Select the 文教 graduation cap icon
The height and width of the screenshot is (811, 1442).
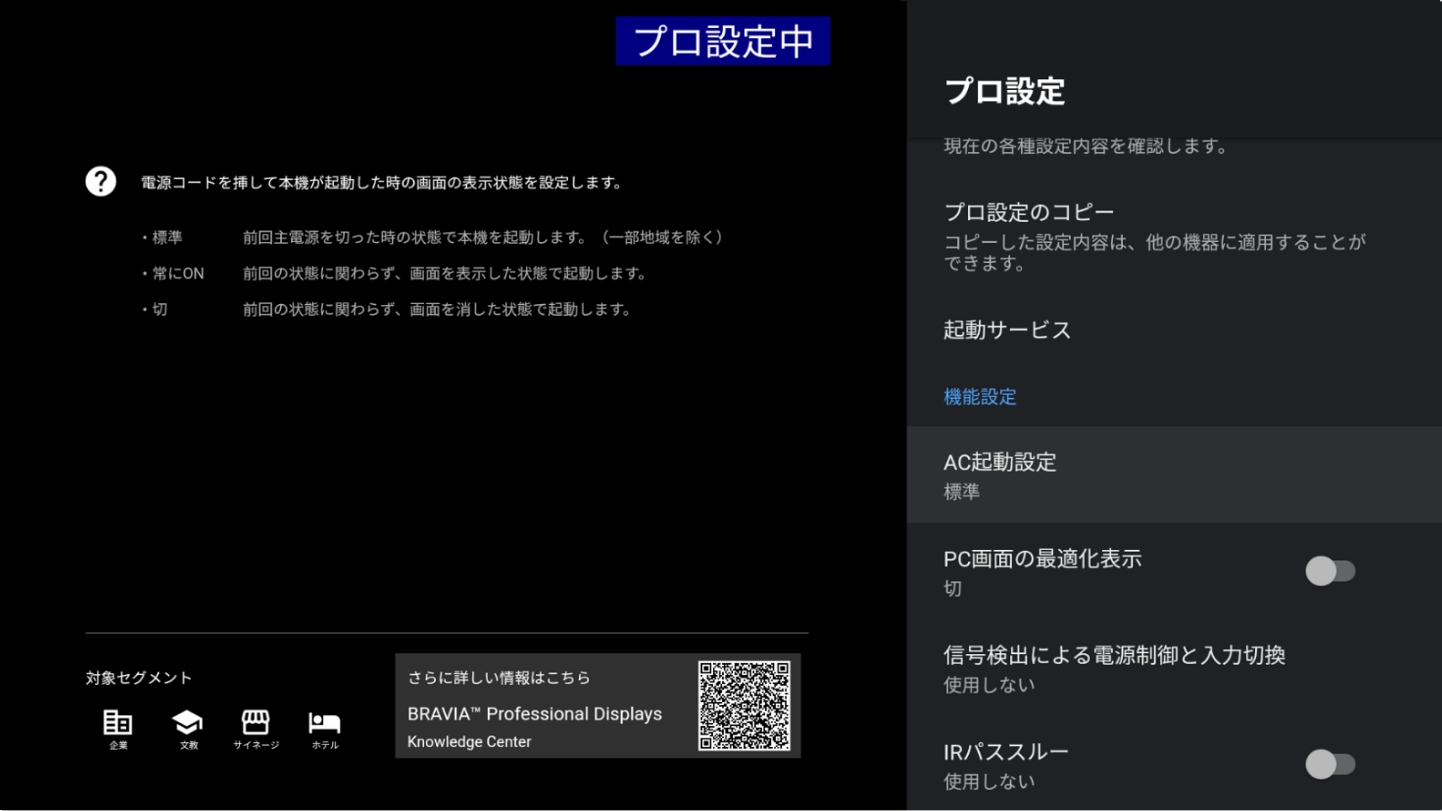pos(187,723)
